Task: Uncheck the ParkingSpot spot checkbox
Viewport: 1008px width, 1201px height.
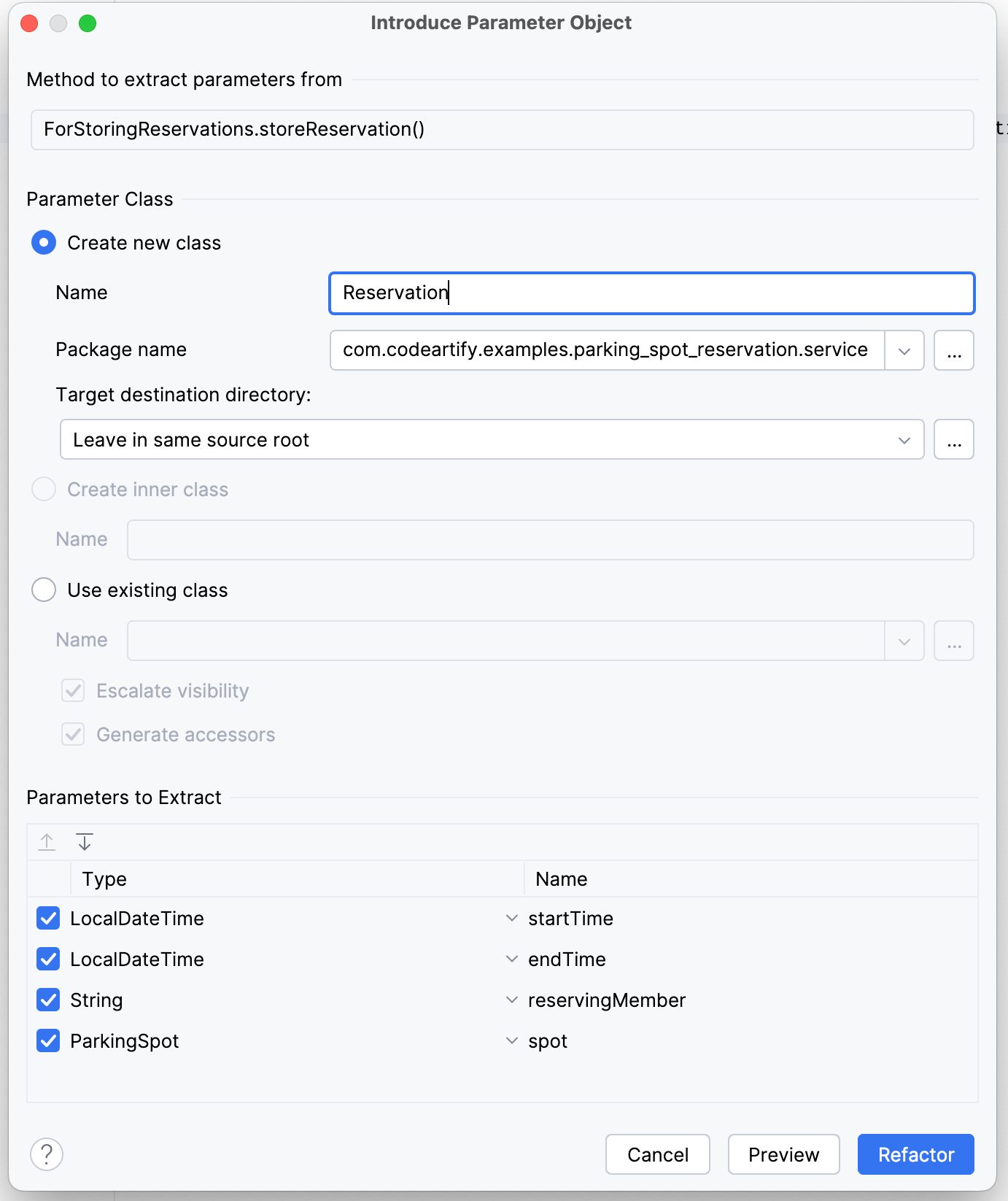Action: [48, 1040]
